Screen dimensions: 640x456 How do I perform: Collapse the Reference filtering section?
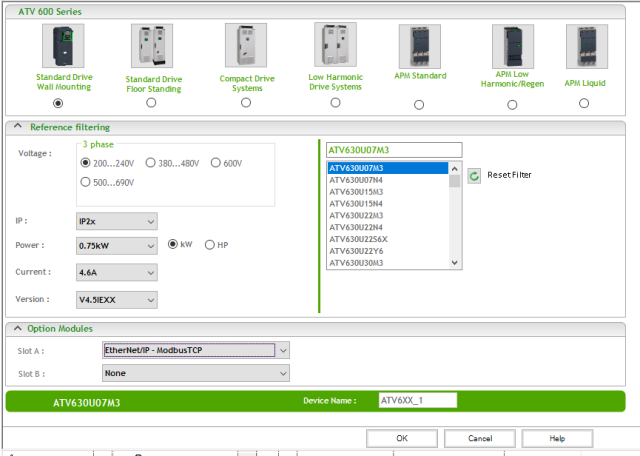pos(17,127)
